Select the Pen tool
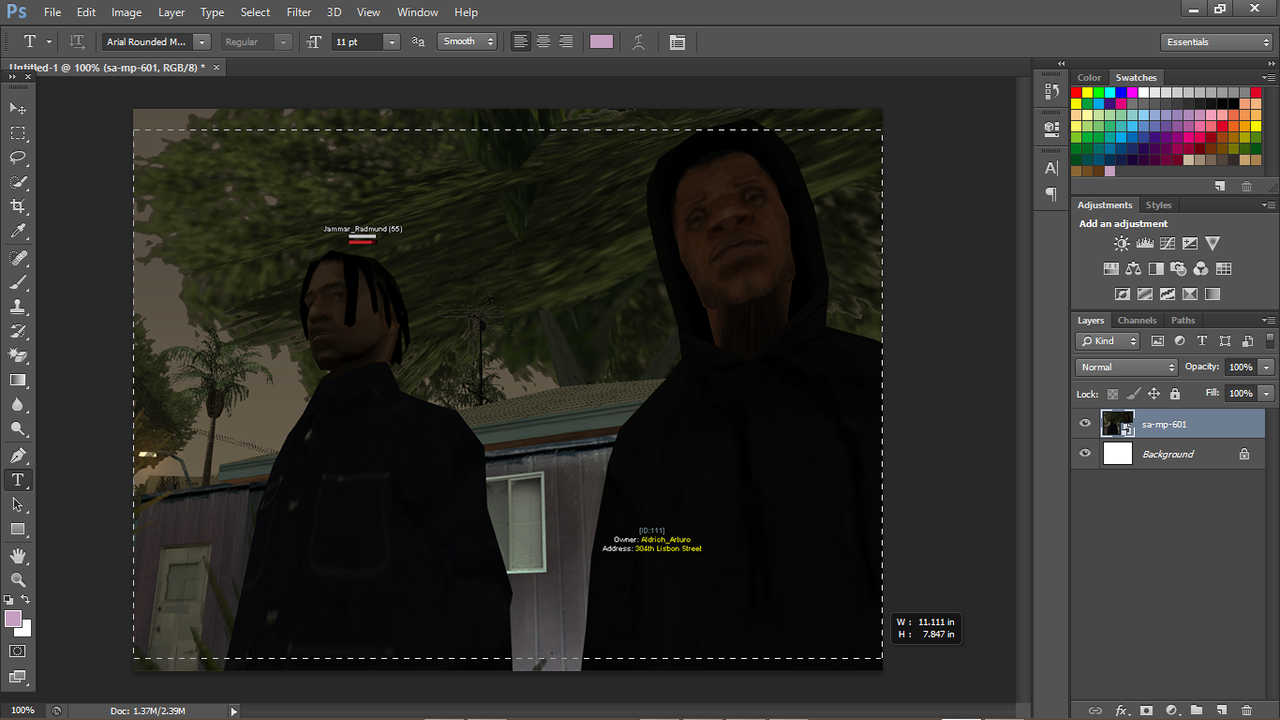 [x=18, y=456]
